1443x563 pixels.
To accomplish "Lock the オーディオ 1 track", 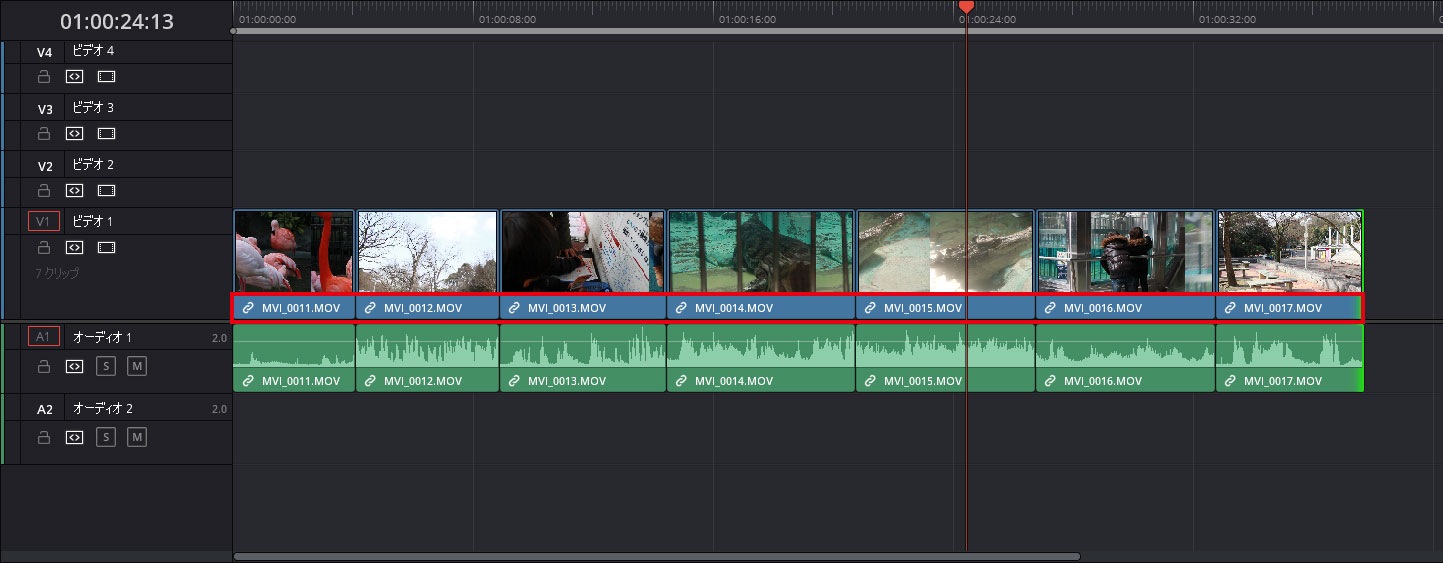I will [44, 366].
